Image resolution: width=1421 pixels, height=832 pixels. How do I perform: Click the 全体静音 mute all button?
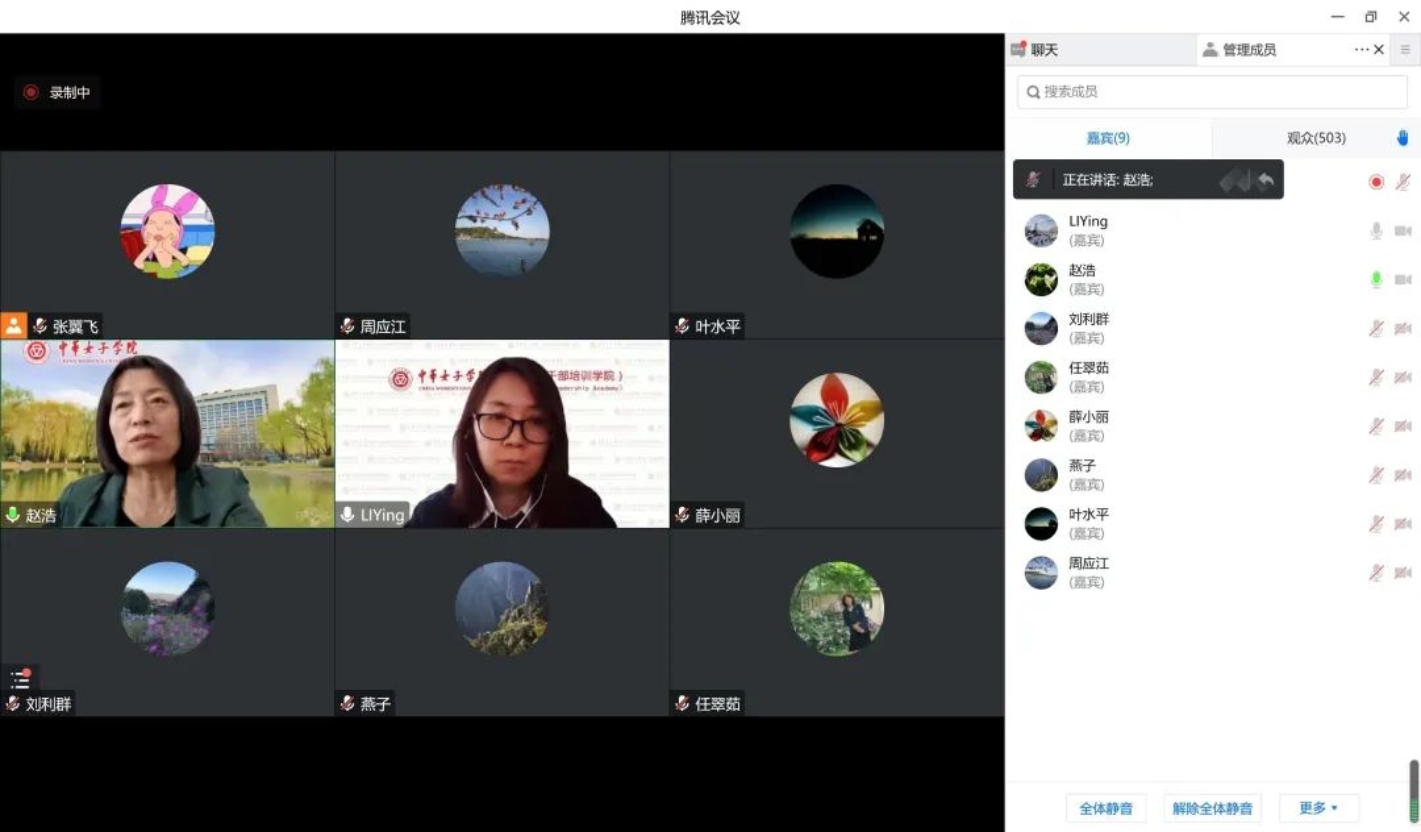1106,808
